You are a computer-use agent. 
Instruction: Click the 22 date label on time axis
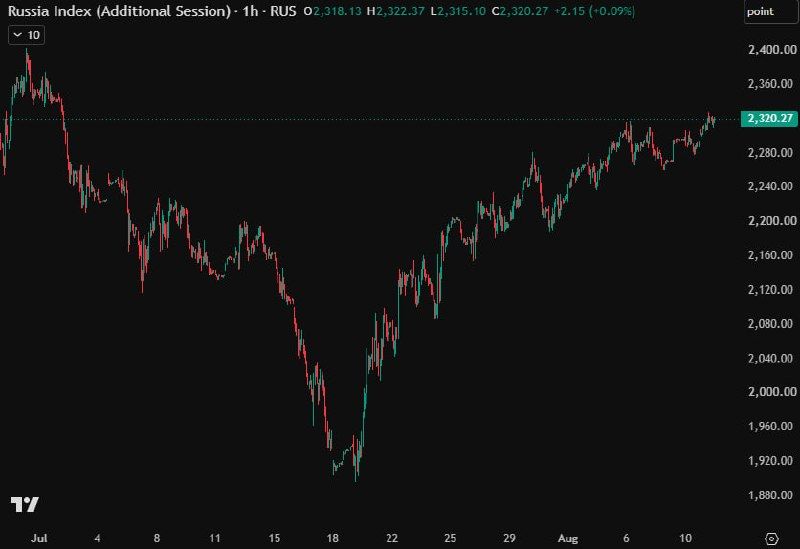click(x=392, y=538)
